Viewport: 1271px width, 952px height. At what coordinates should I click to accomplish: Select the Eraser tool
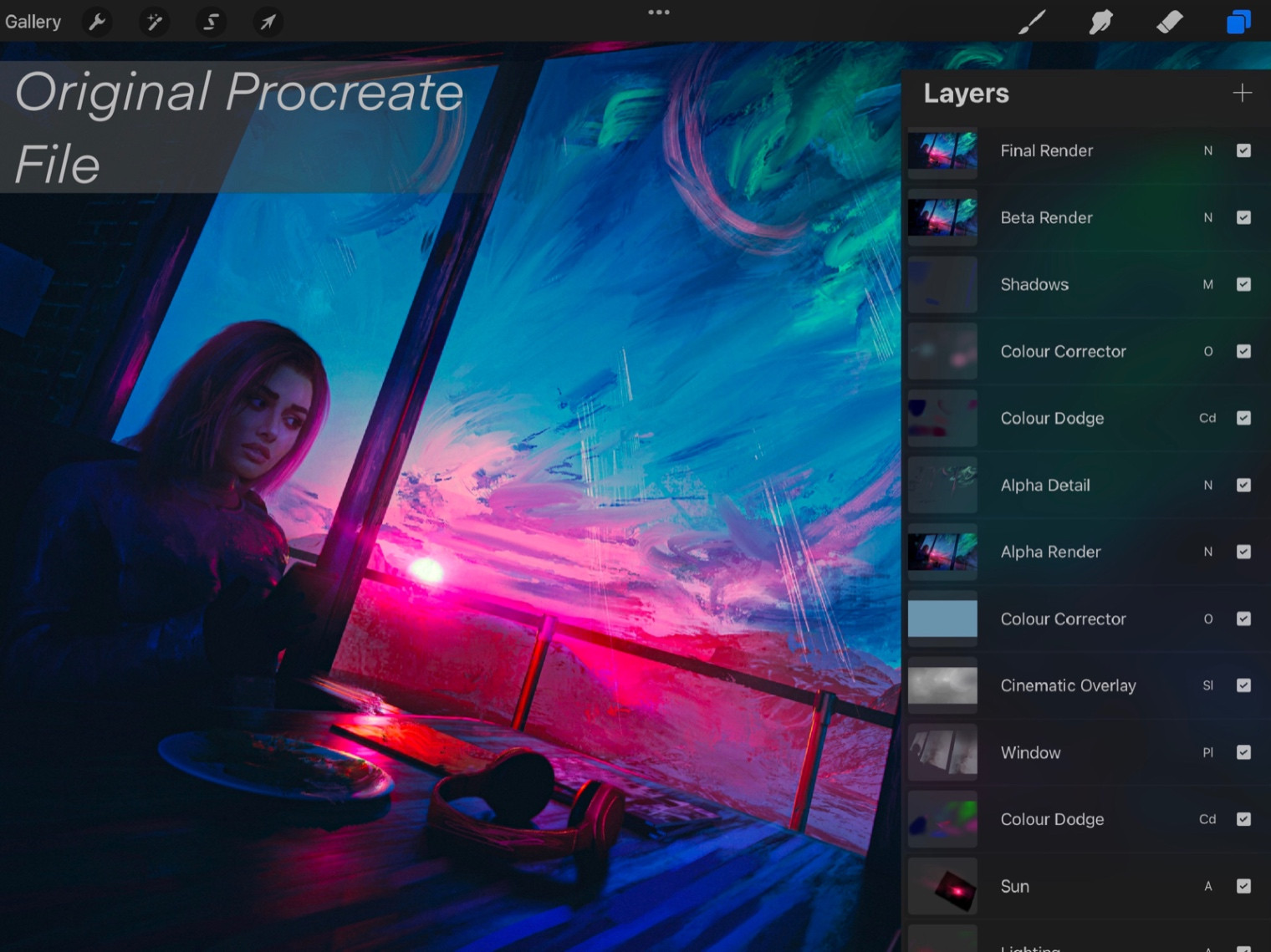coord(1169,22)
